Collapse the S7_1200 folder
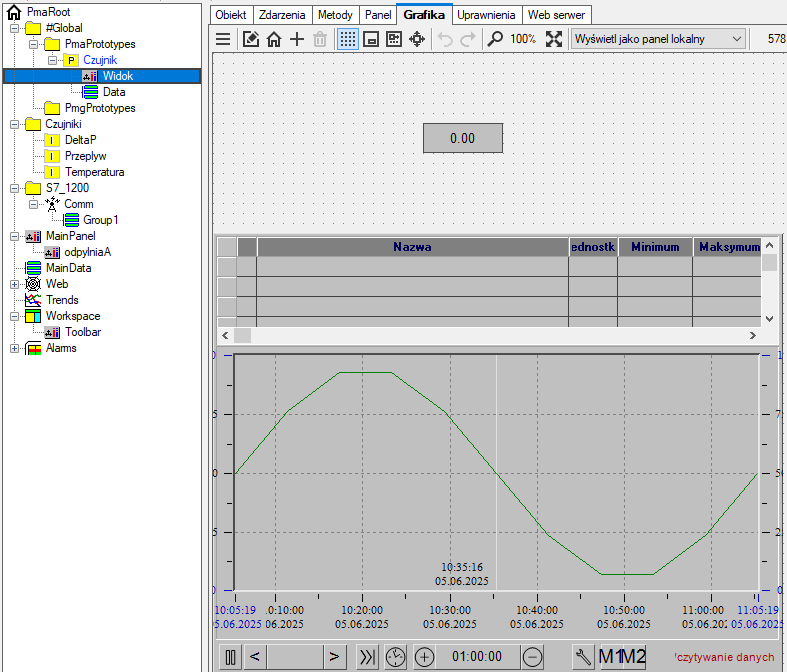This screenshot has width=787, height=672. [15, 188]
